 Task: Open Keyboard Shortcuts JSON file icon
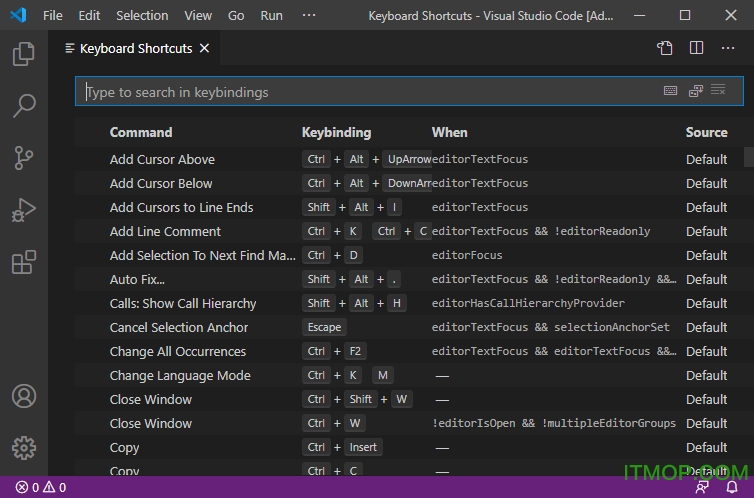pos(665,48)
